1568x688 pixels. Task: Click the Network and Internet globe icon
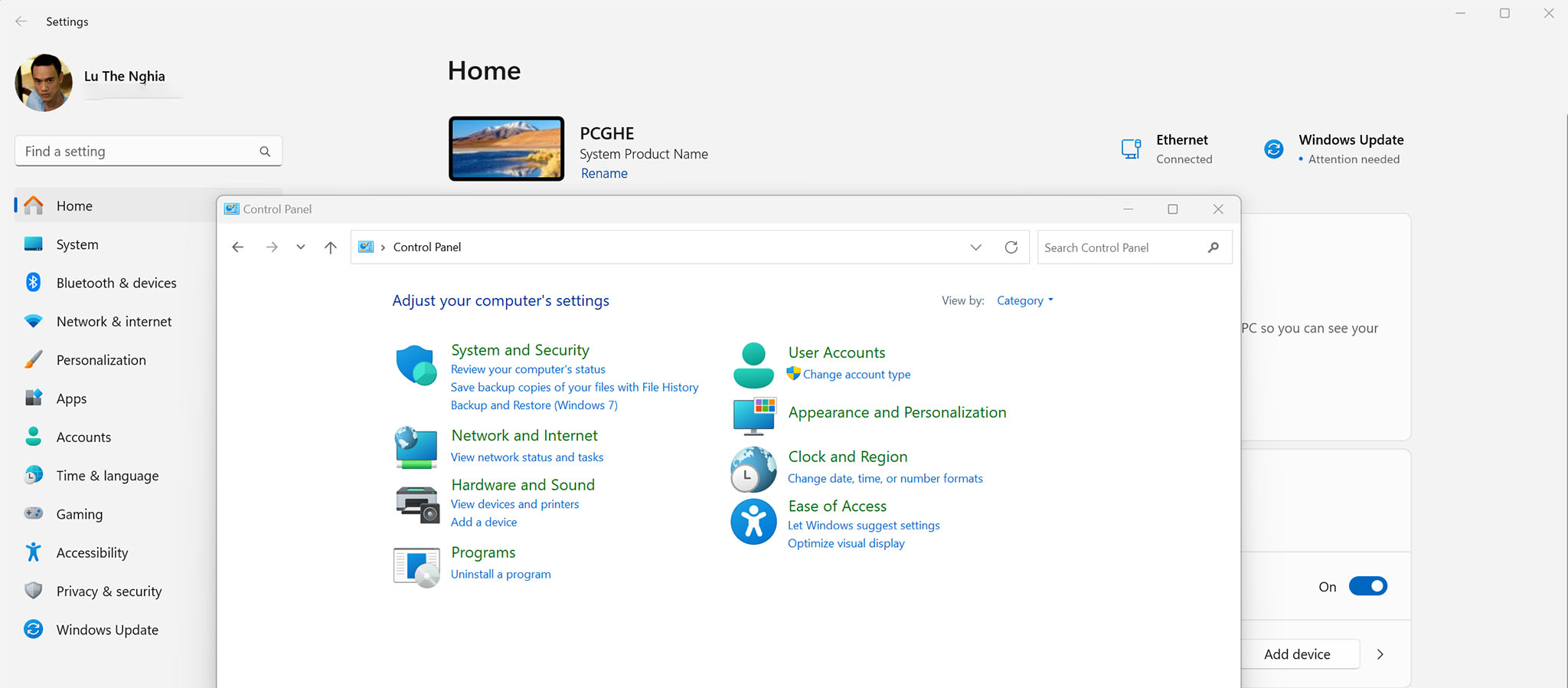[416, 447]
